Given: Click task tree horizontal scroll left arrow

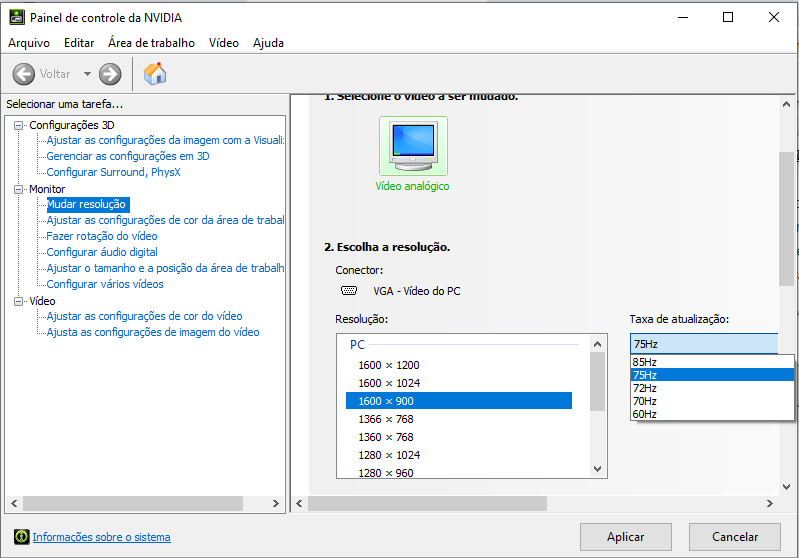Looking at the screenshot, I should coord(14,503).
